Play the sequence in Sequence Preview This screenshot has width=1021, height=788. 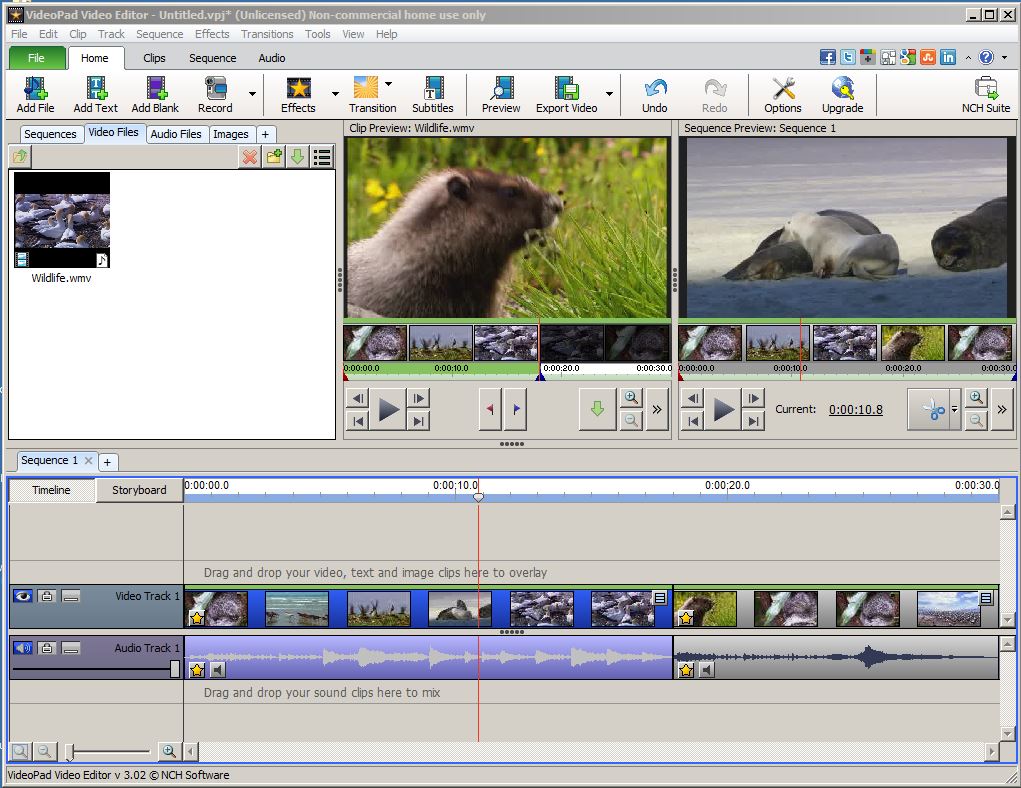pos(723,410)
